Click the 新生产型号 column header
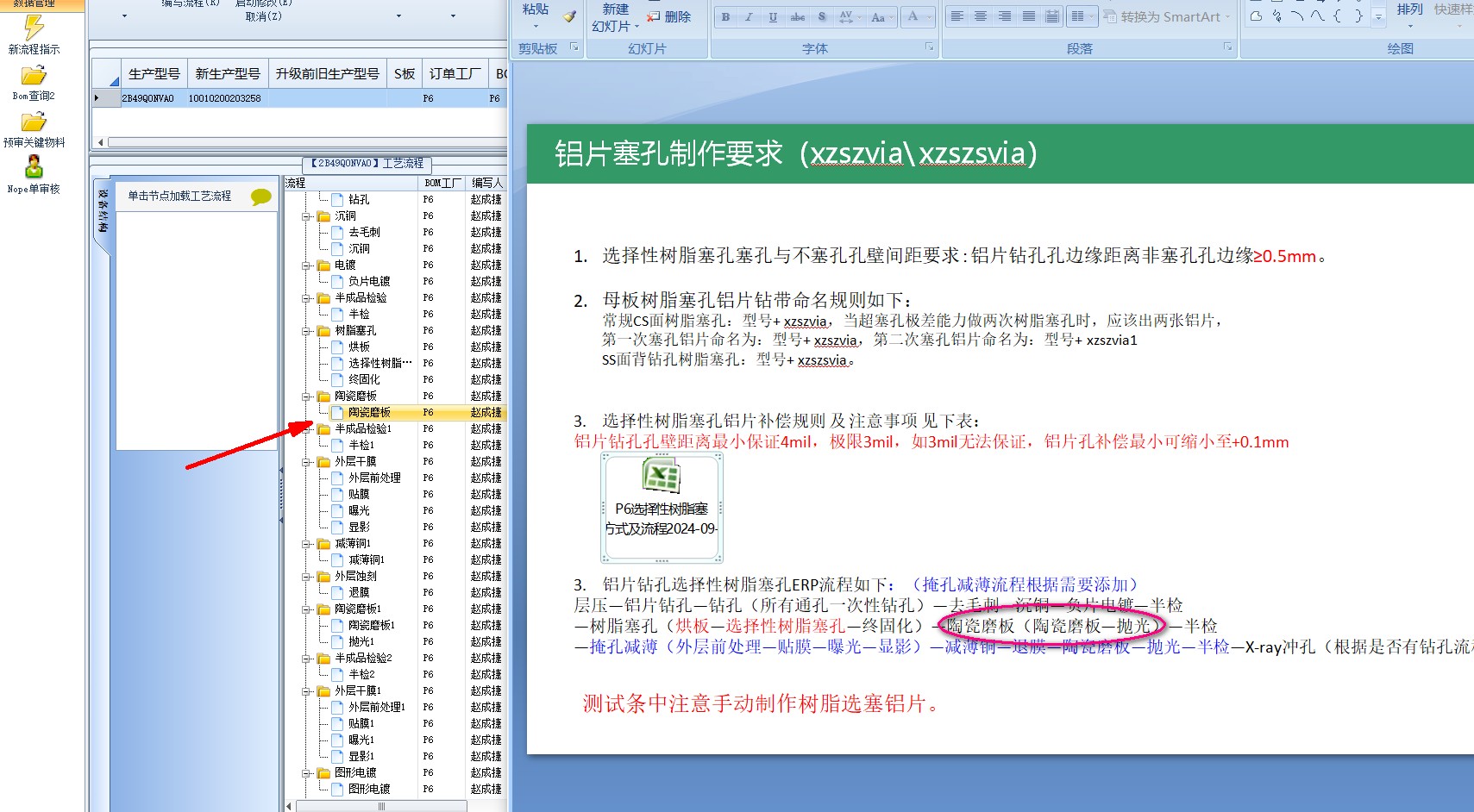Image resolution: width=1474 pixels, height=812 pixels. [x=228, y=73]
